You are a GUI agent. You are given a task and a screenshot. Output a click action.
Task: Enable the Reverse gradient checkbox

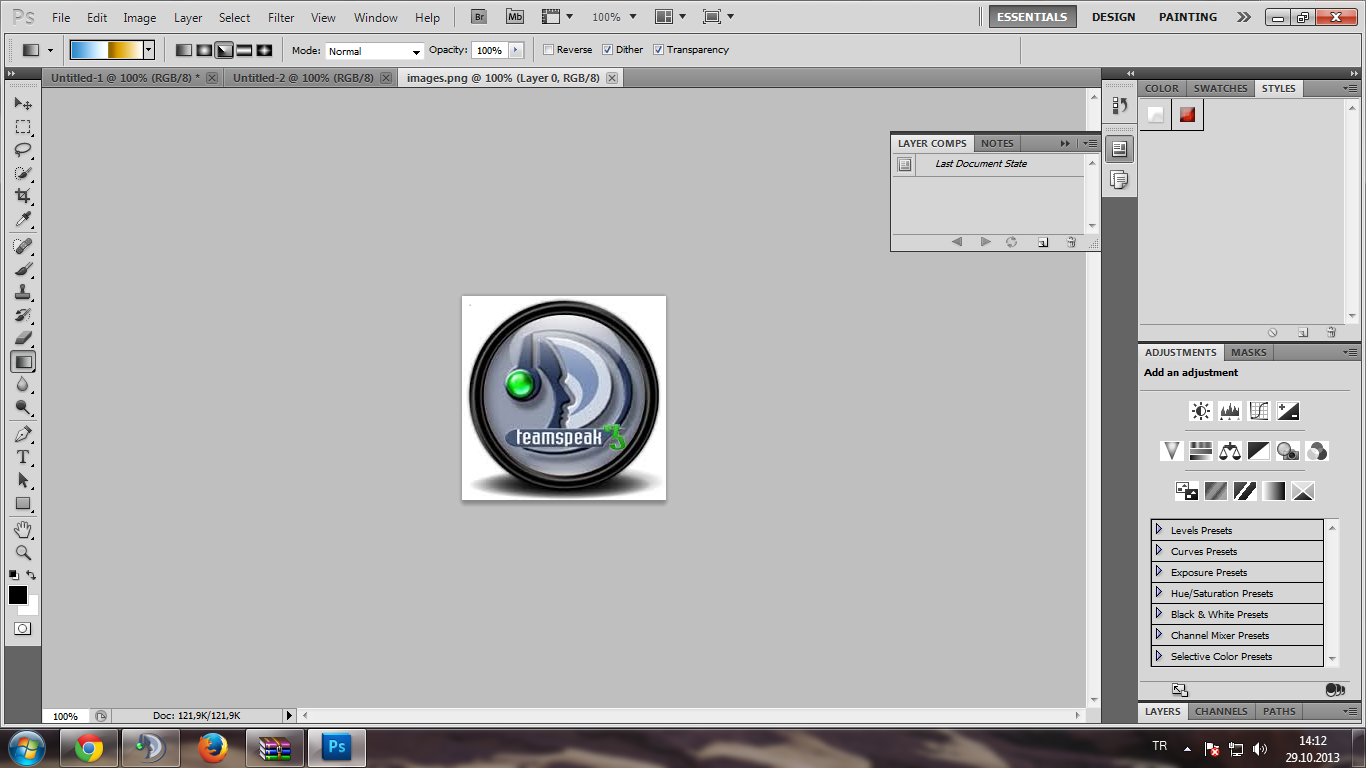pos(548,50)
